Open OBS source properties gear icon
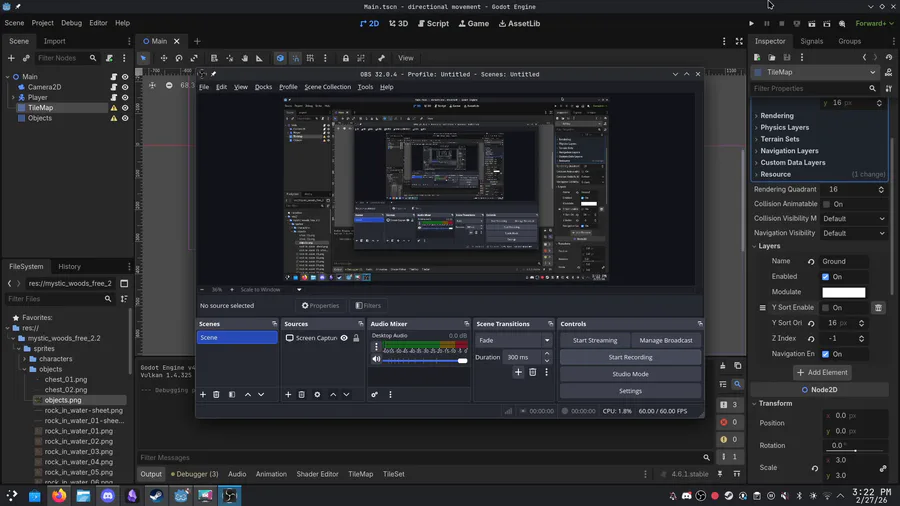Image resolution: width=900 pixels, height=506 pixels. (x=317, y=395)
